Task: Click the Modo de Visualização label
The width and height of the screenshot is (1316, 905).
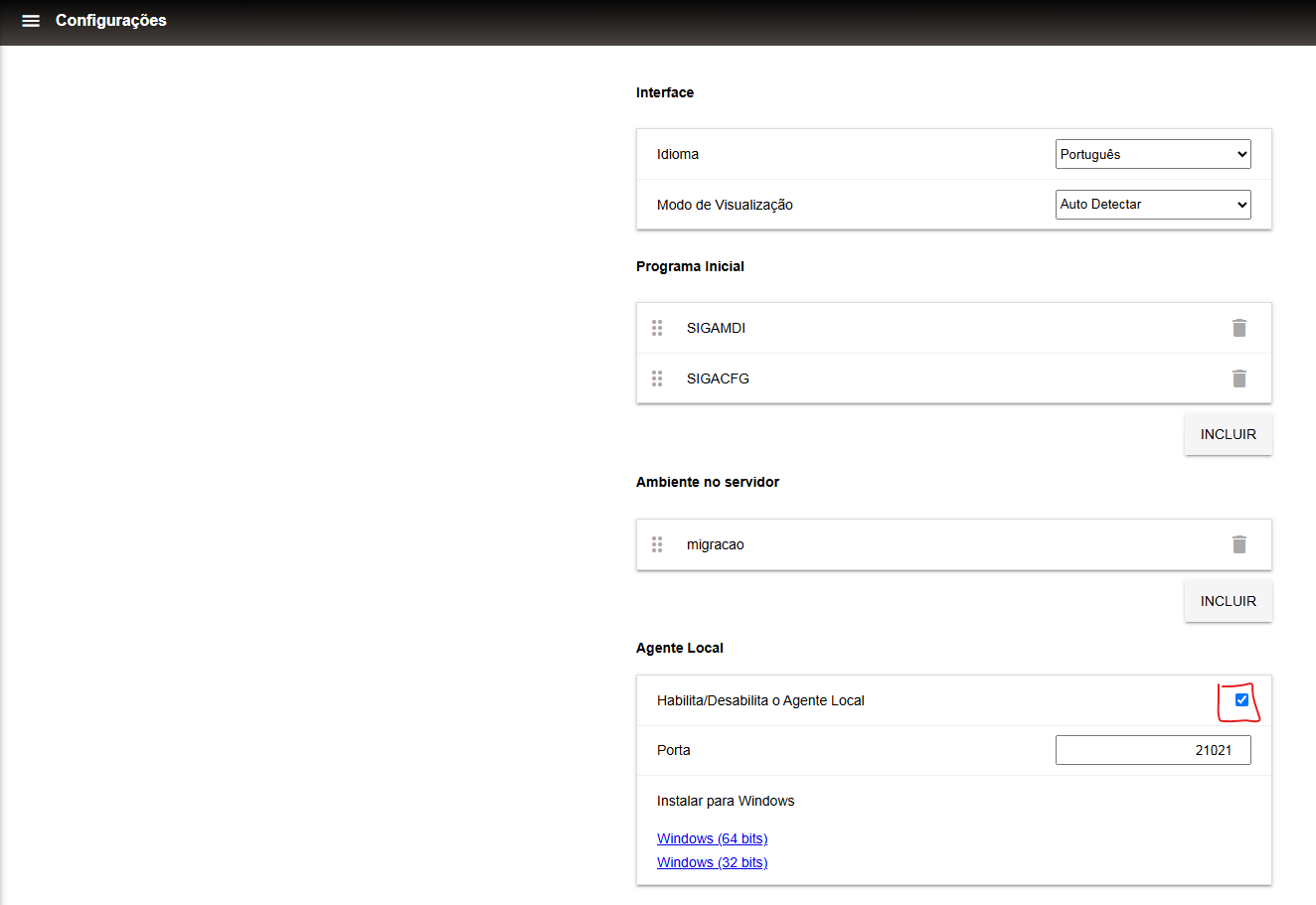Action: (725, 205)
